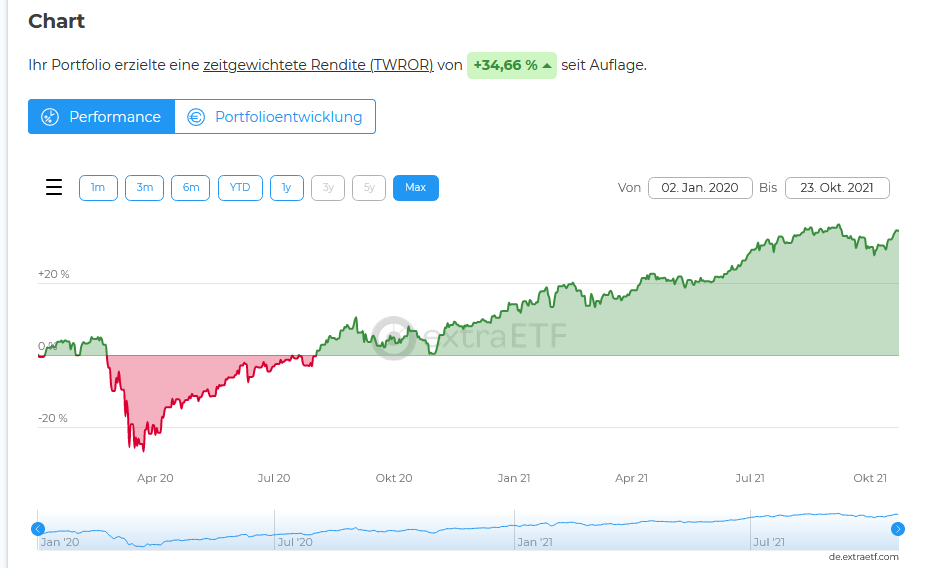Viewport: 930px width, 568px height.
Task: Open the Bis end date field
Action: (x=837, y=188)
